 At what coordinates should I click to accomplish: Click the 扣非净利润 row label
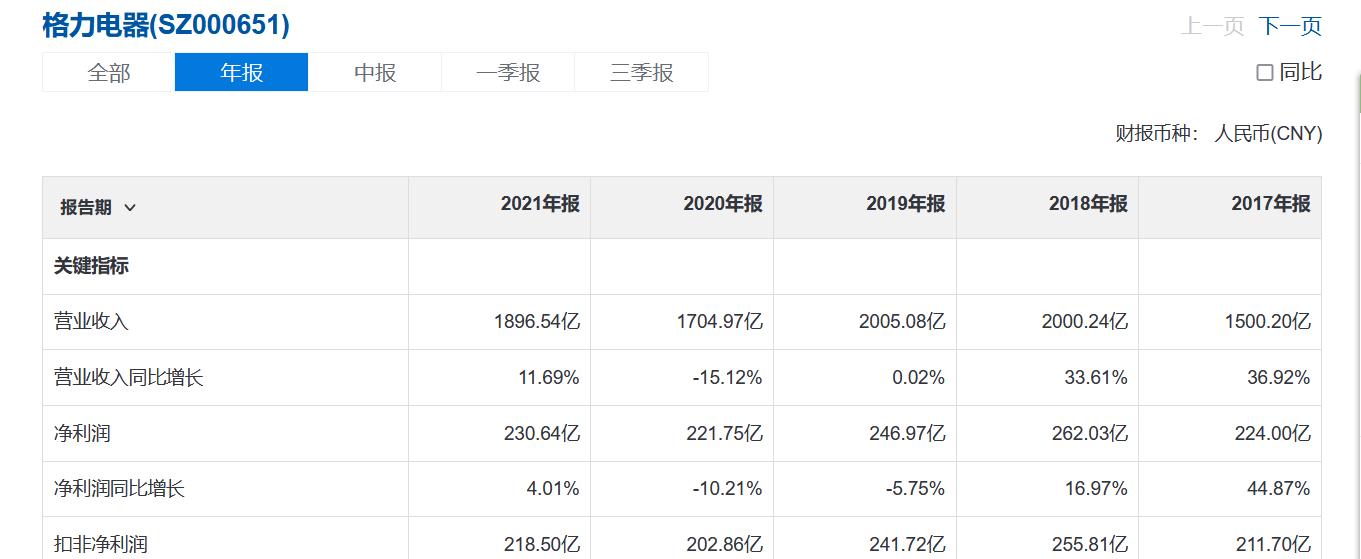(100, 545)
